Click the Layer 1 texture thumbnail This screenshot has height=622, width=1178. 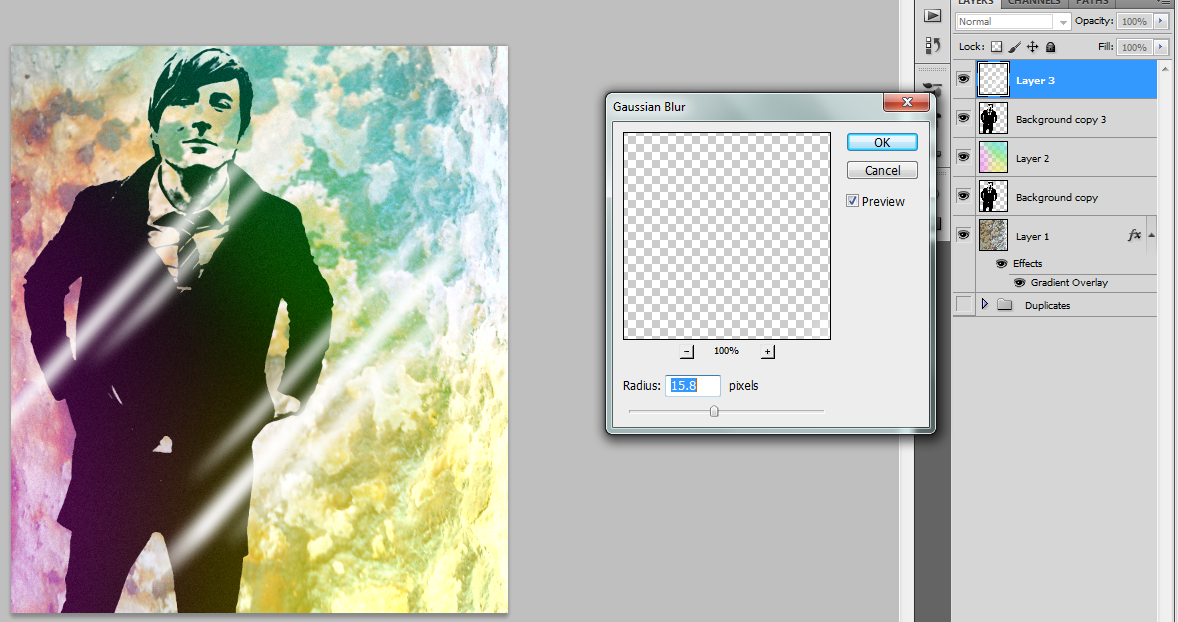[993, 236]
